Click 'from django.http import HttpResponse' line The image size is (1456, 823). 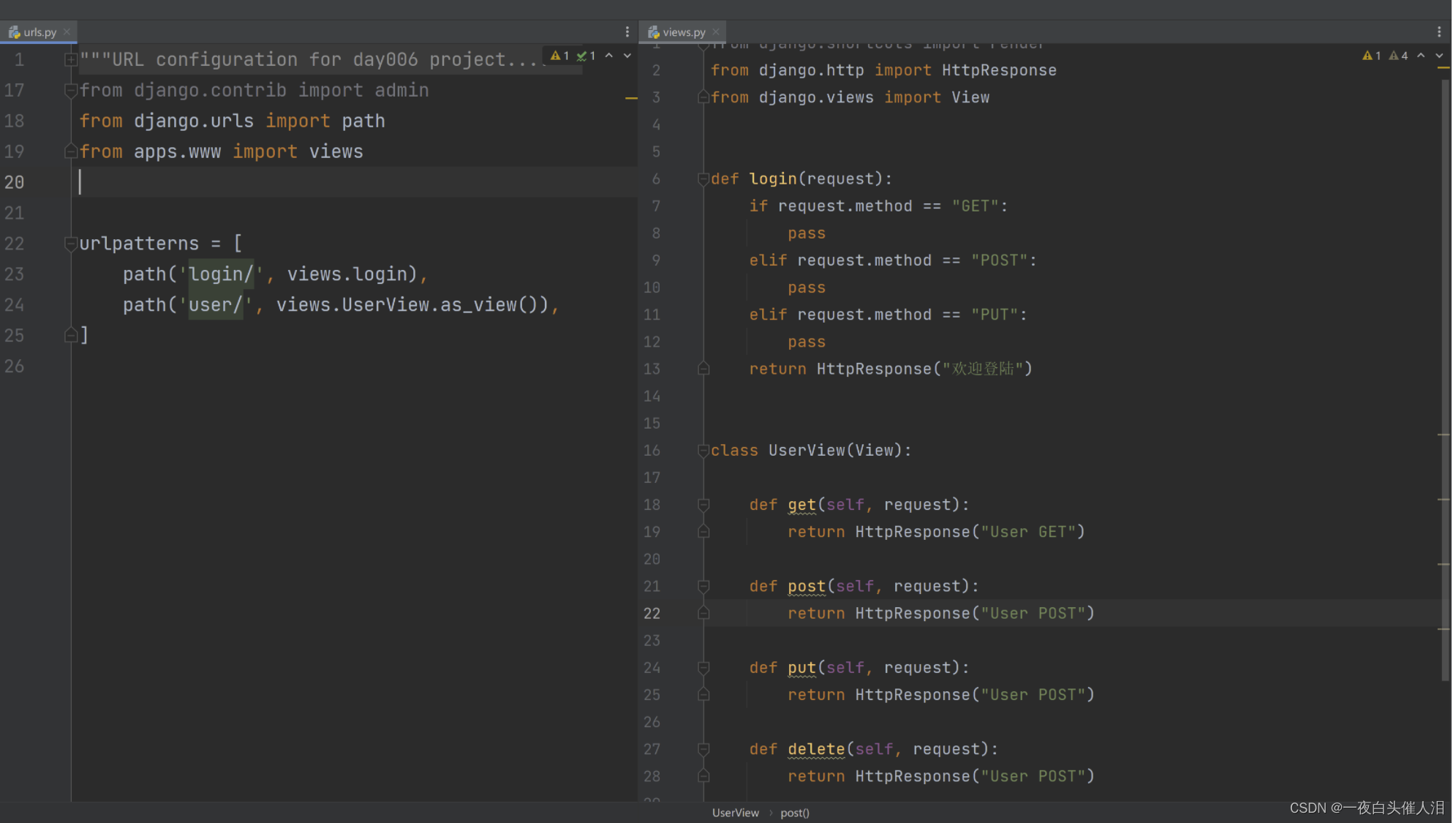[x=883, y=70]
